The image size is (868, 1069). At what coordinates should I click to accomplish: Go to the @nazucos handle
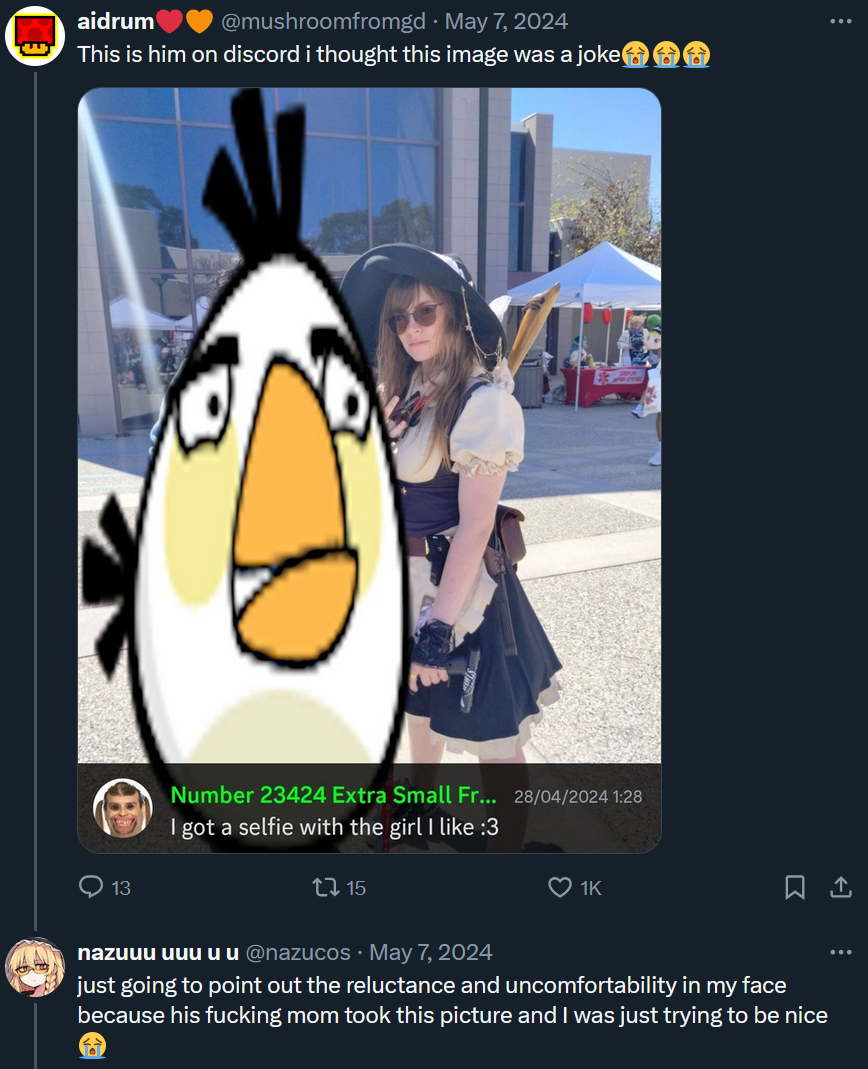pyautogui.click(x=297, y=952)
